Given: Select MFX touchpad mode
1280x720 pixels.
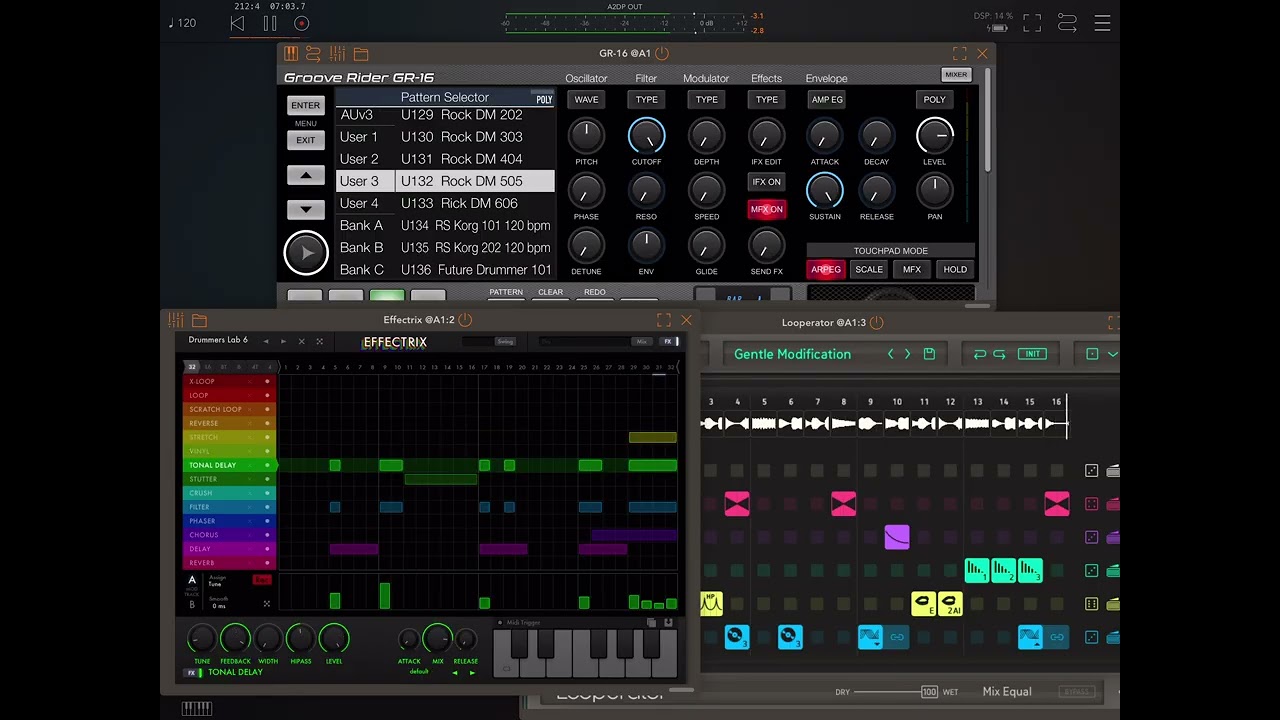Looking at the screenshot, I should pos(912,269).
